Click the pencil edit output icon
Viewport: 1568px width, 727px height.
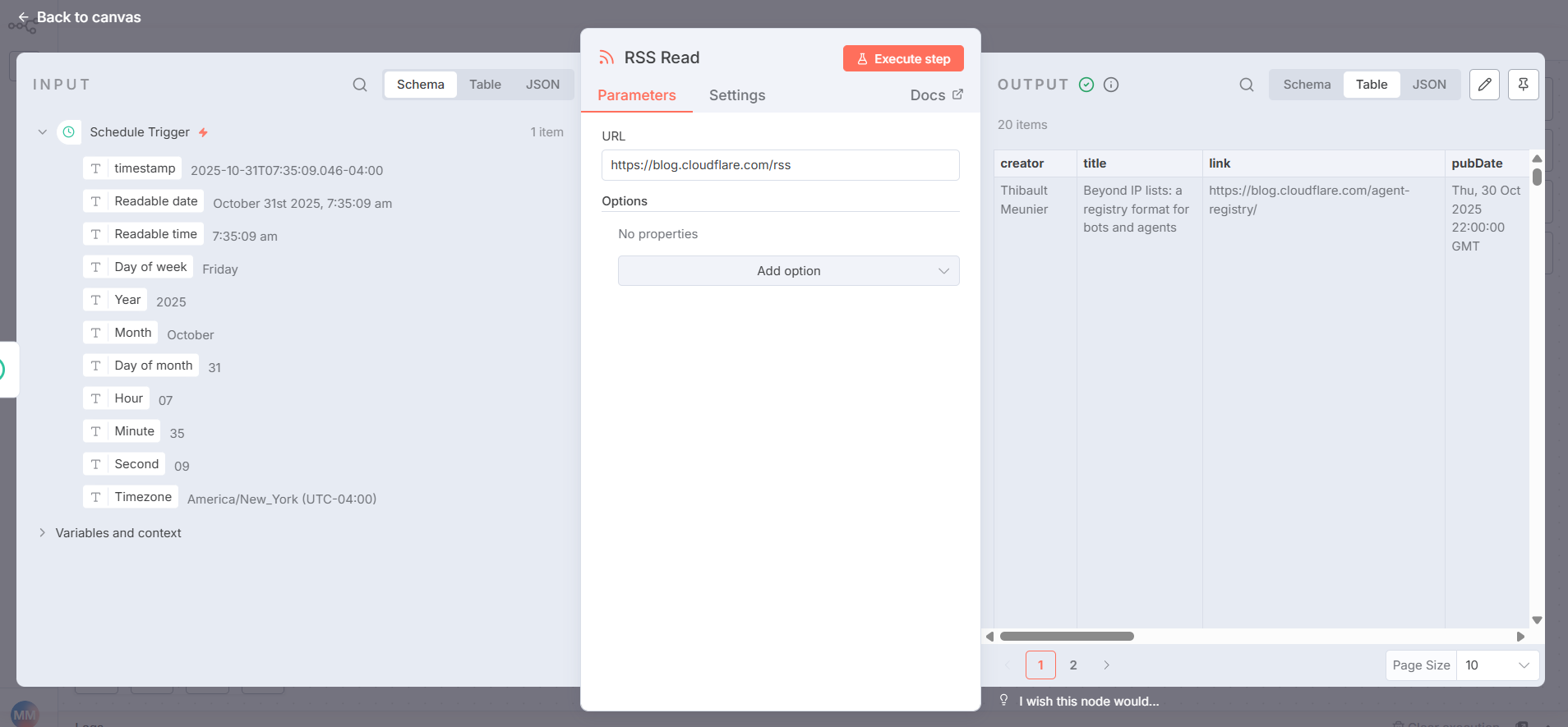coord(1484,85)
